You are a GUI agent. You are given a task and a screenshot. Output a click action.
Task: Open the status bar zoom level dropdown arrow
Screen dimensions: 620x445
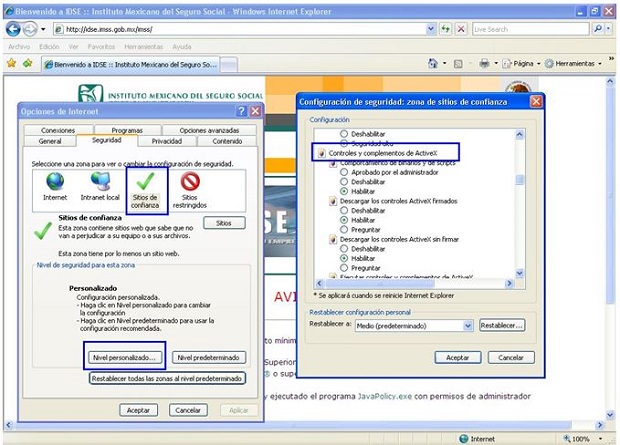point(601,439)
